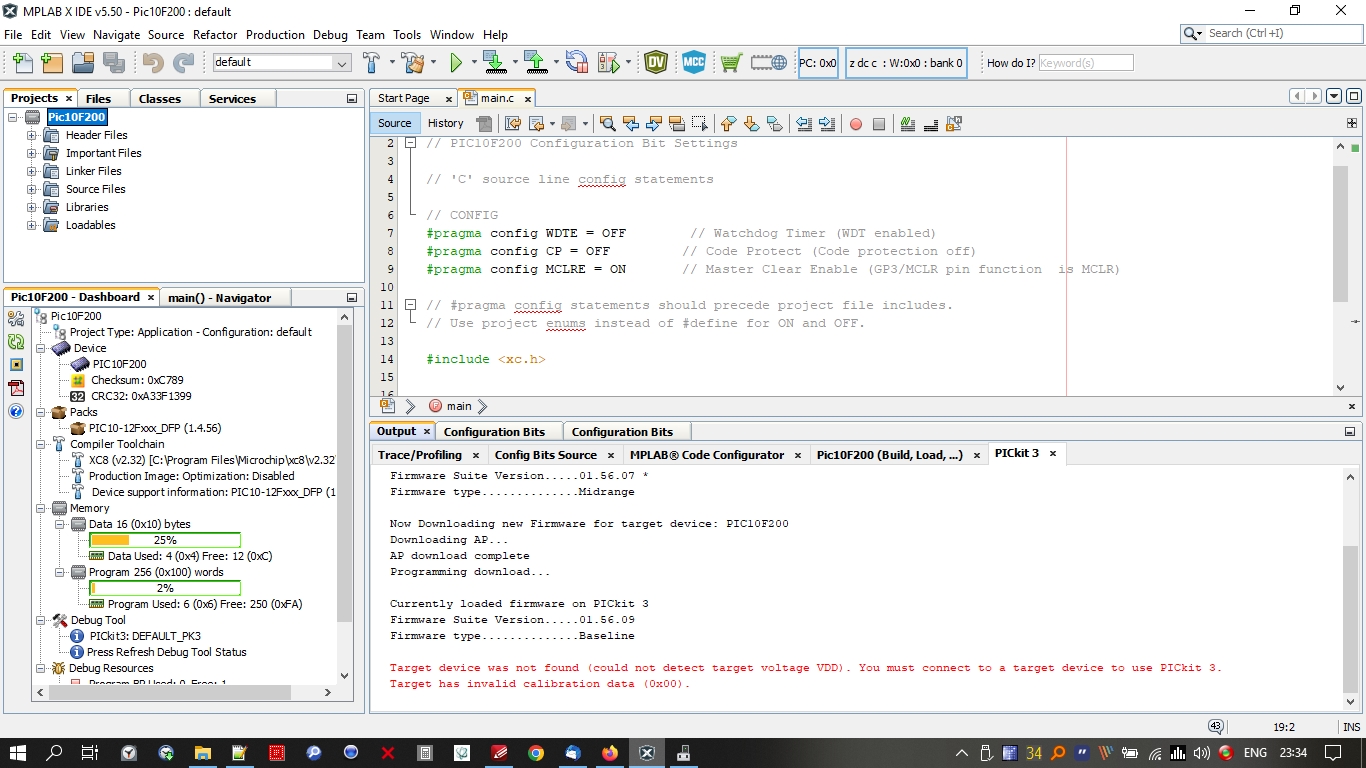Viewport: 1366px width, 768px height.
Task: Click Previous Bookmark up-arrow icon
Action: tap(728, 124)
